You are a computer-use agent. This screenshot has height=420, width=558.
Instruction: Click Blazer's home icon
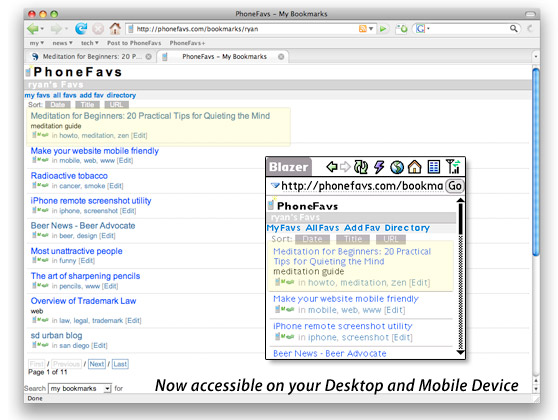coord(415,167)
